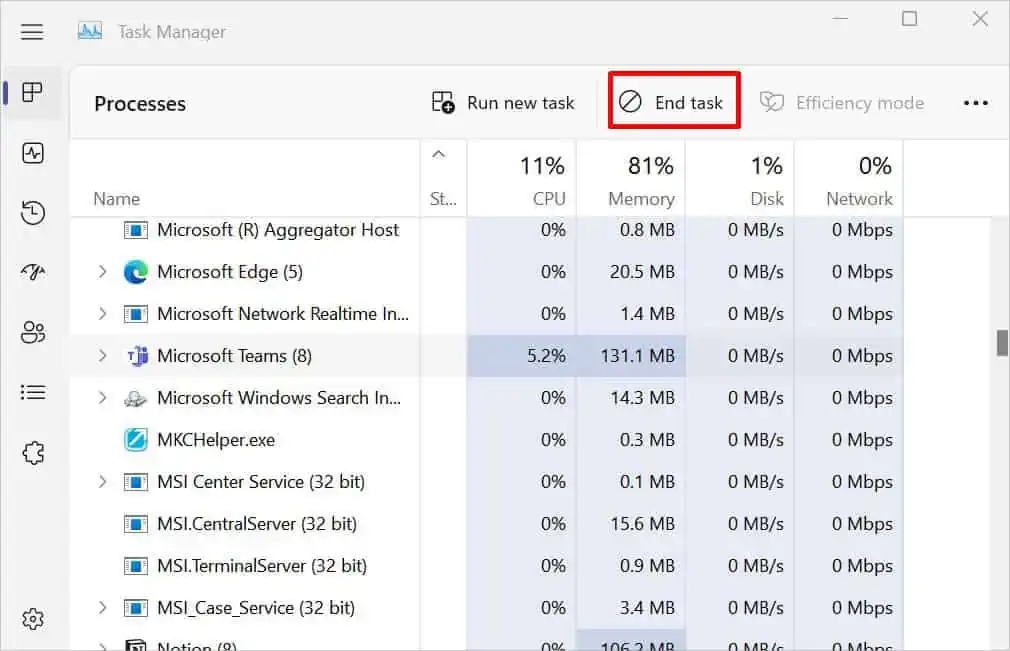Select the MKCHelper.exe row name
Image resolution: width=1010 pixels, height=651 pixels.
[216, 440]
